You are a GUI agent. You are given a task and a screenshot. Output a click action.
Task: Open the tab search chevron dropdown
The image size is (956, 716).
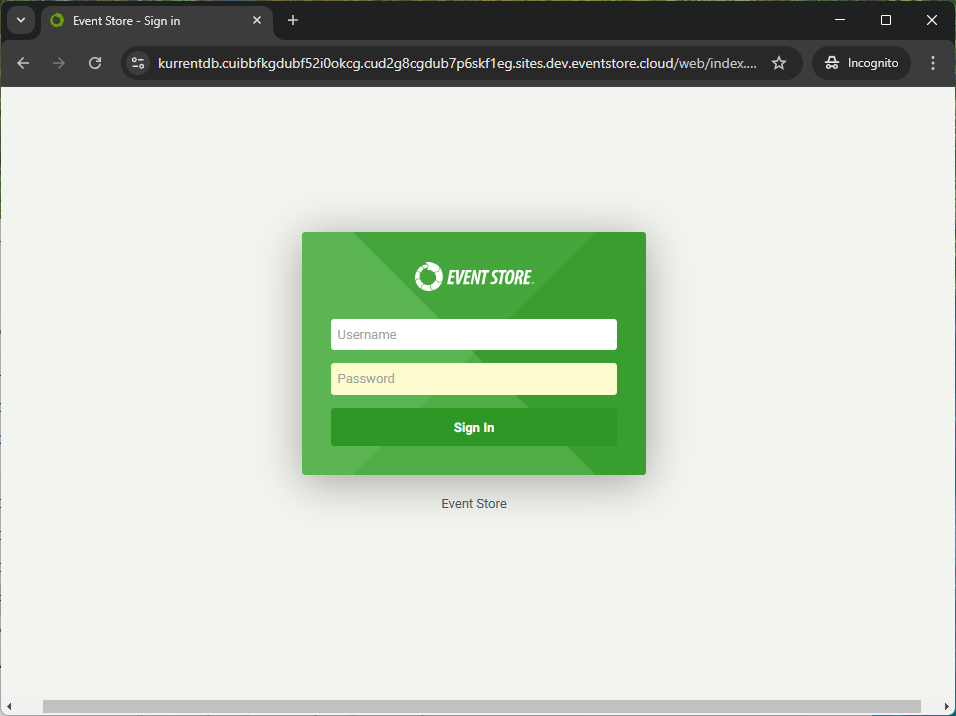click(x=21, y=20)
